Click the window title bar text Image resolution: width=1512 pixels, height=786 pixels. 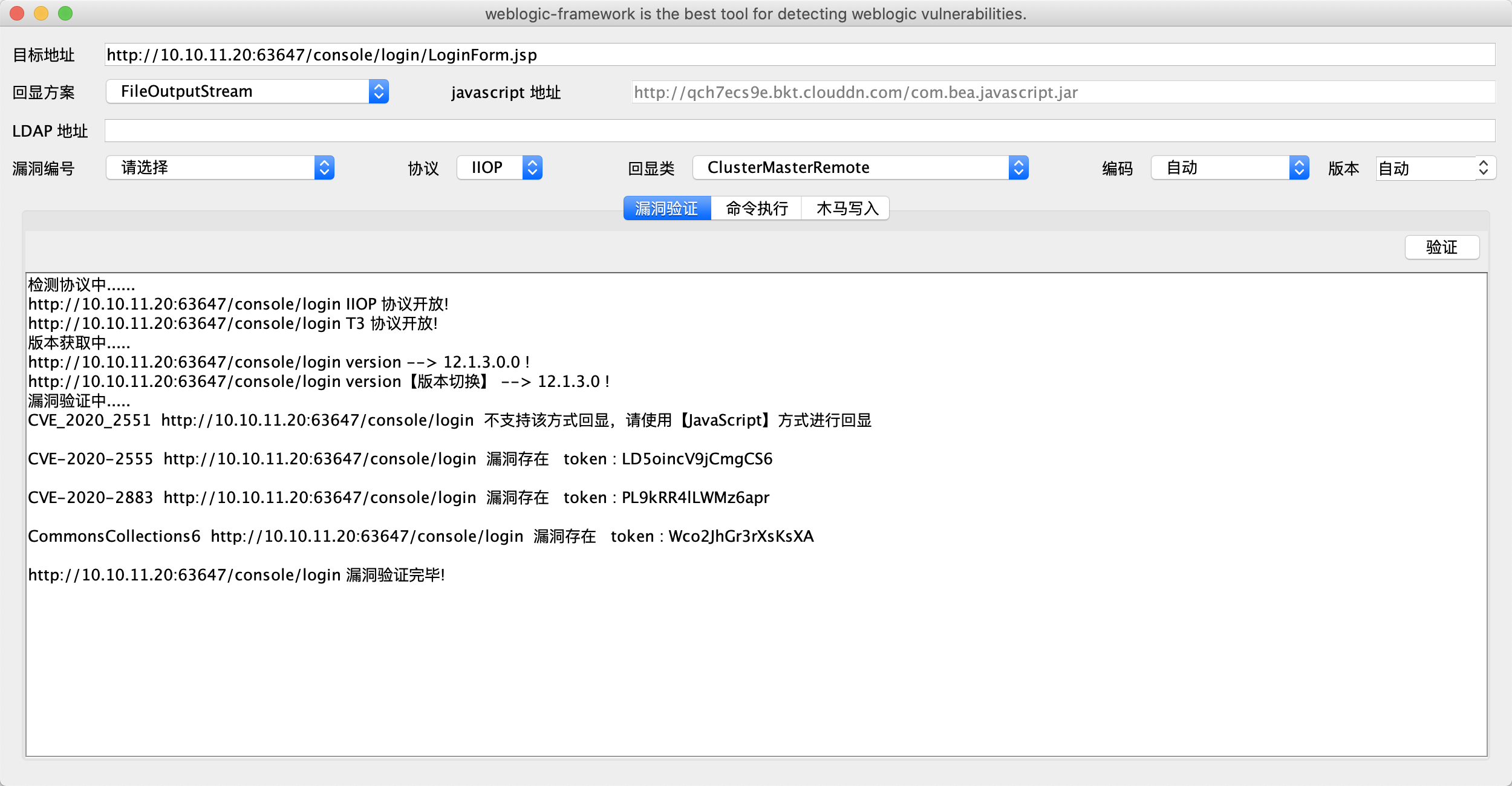[x=755, y=14]
